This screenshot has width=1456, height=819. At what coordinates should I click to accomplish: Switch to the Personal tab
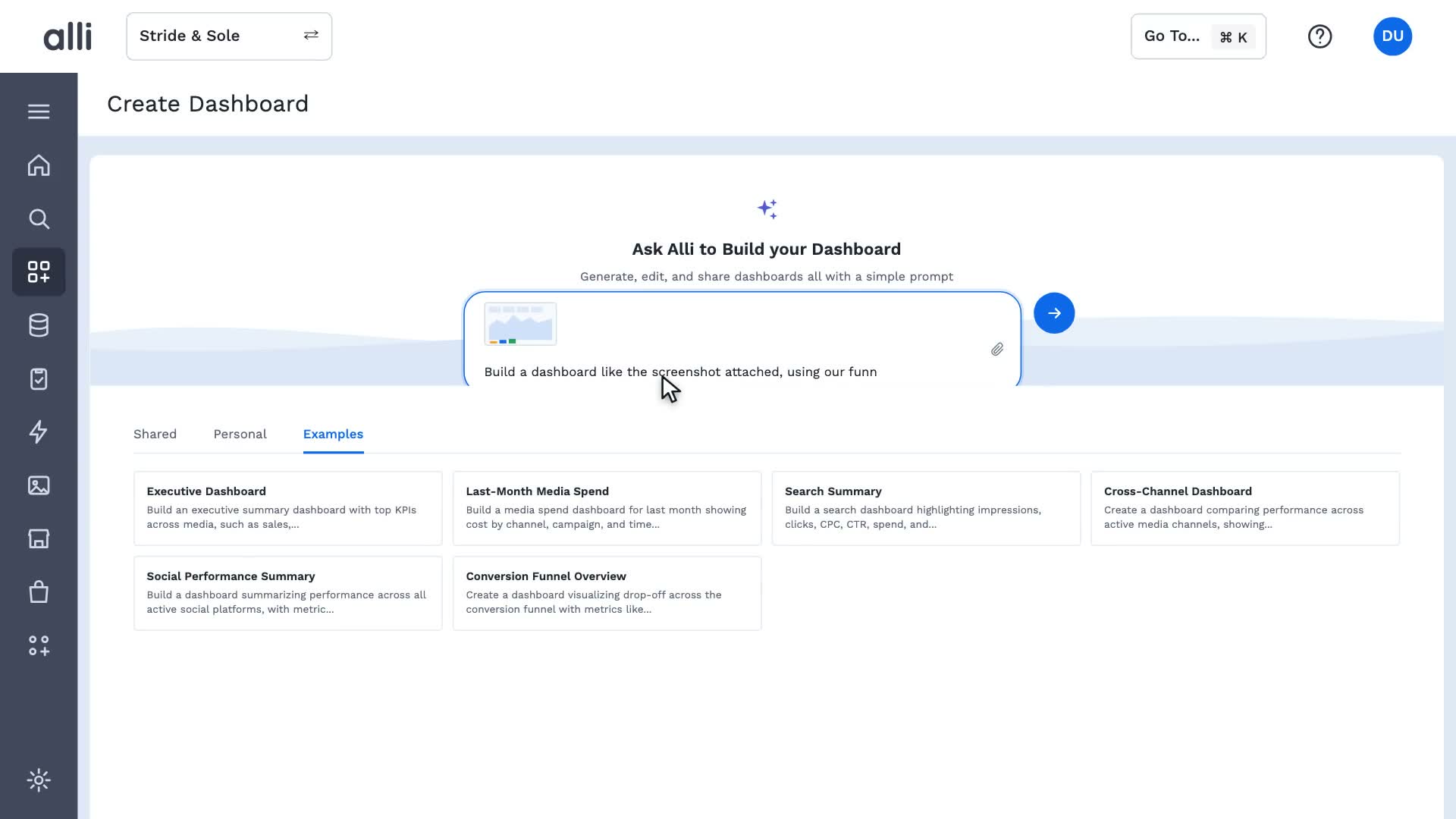[240, 435]
